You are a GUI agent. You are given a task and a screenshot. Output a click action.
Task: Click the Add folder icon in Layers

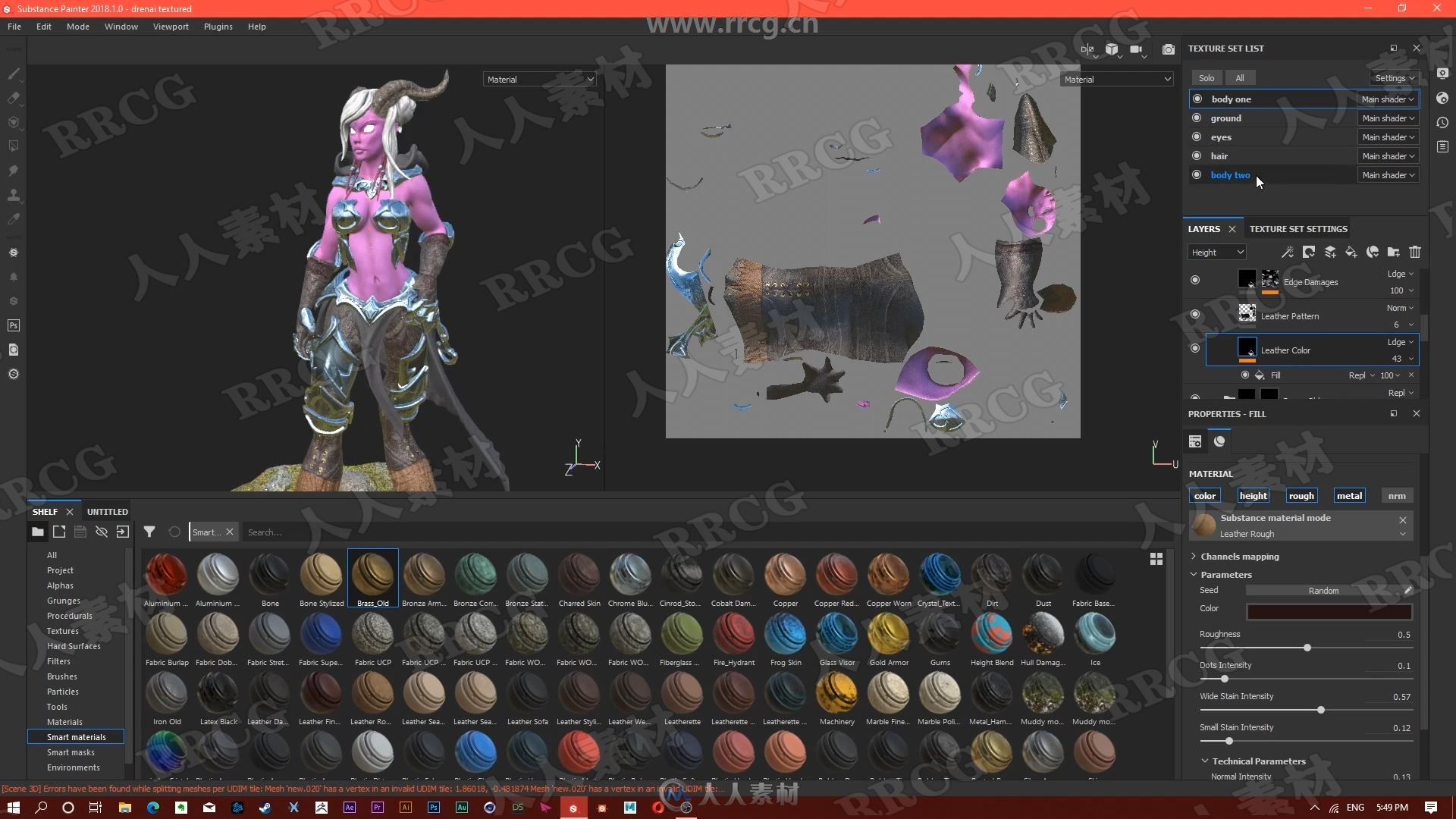1394,252
